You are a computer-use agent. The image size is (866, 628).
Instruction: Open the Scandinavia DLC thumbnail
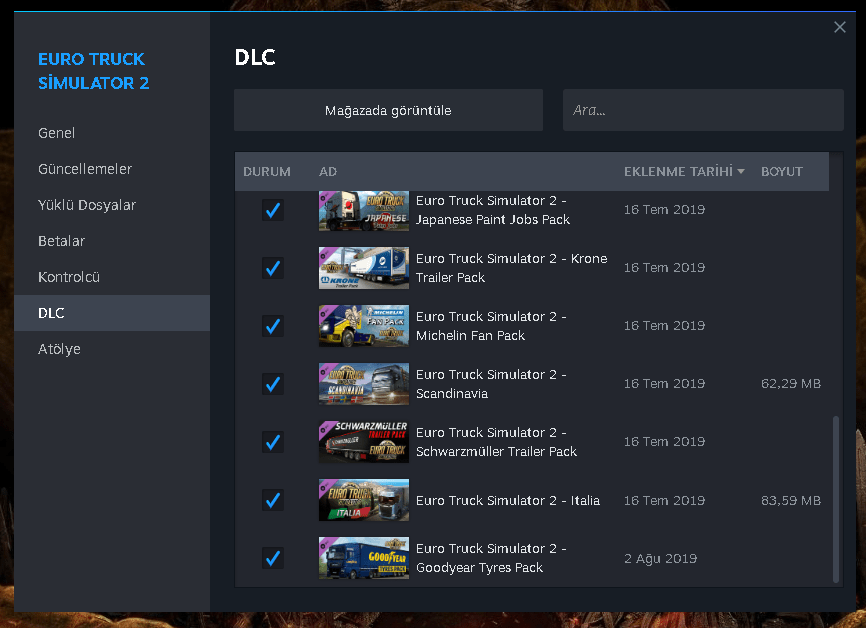(x=364, y=384)
